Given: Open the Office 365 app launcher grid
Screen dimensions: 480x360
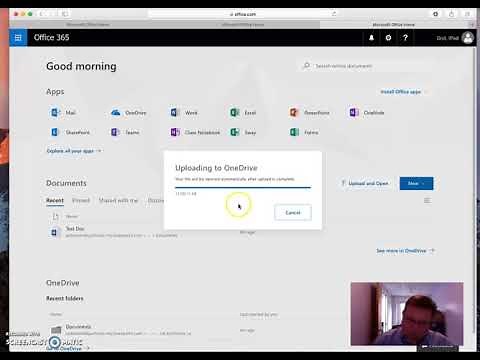Looking at the screenshot, I should point(18,38).
